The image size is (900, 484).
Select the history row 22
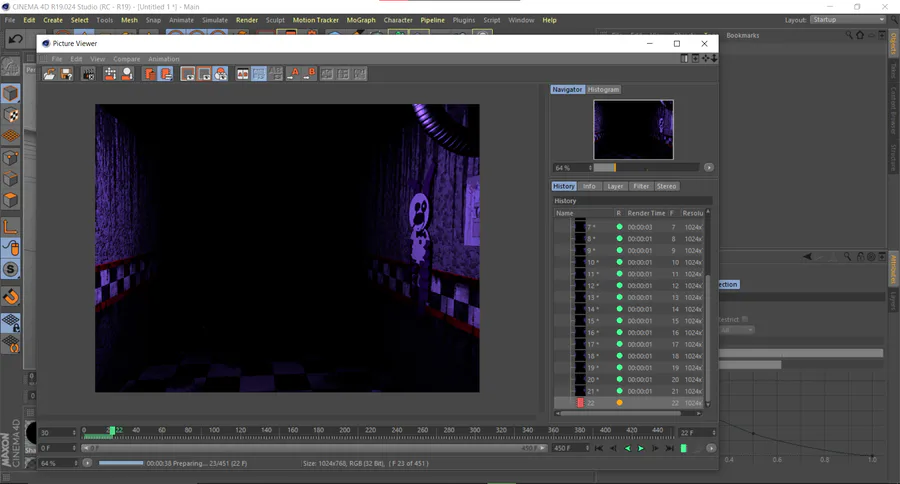(x=628, y=403)
